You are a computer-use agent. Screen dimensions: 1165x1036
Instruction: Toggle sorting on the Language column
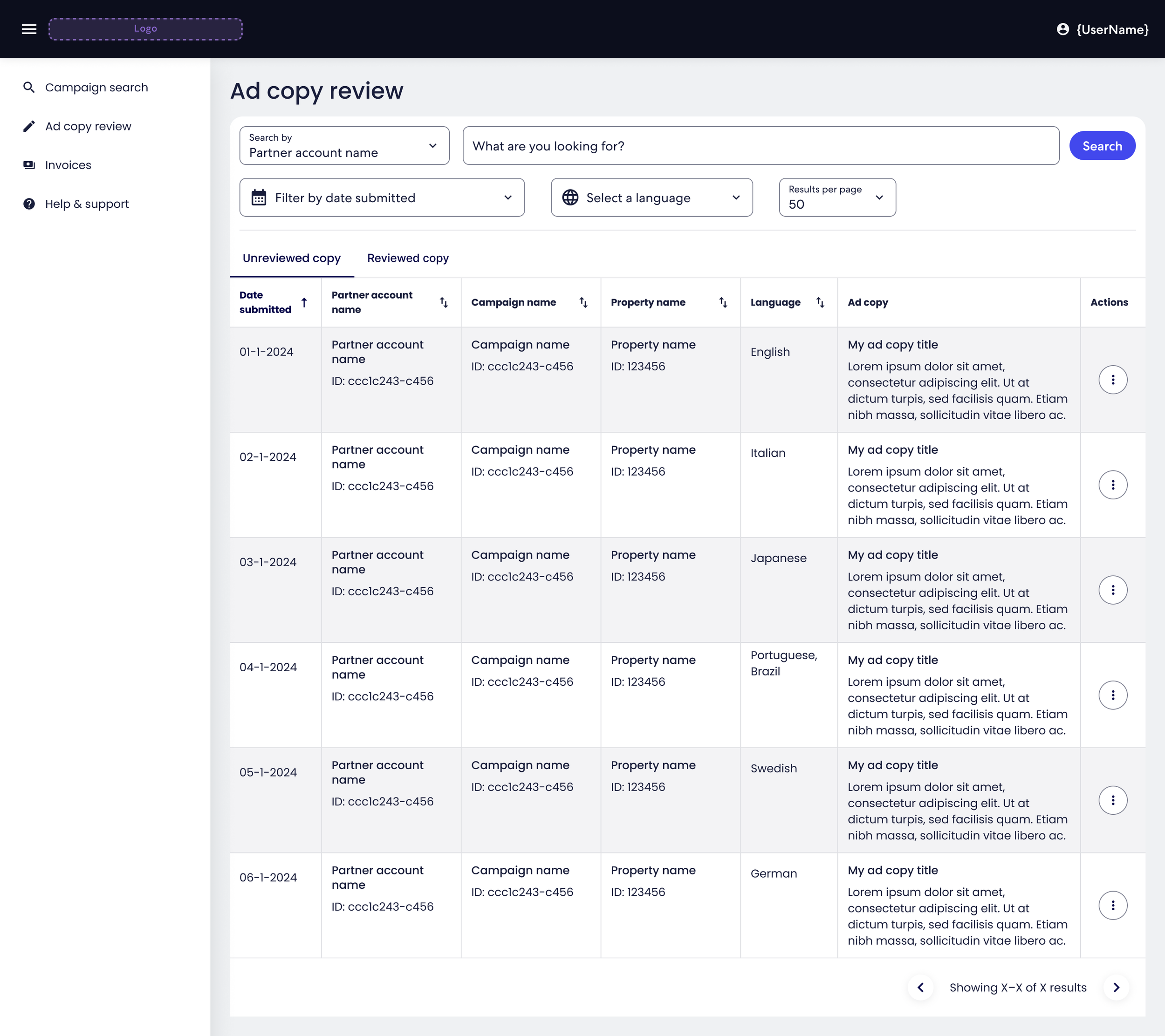(820, 303)
